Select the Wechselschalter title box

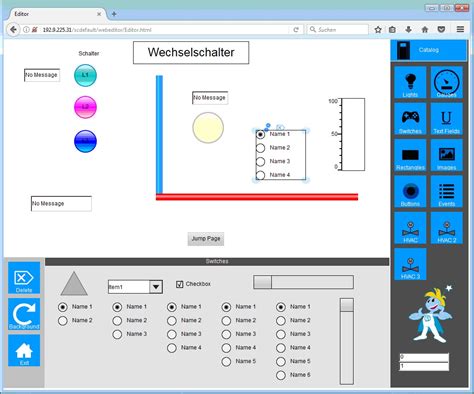tap(191, 53)
